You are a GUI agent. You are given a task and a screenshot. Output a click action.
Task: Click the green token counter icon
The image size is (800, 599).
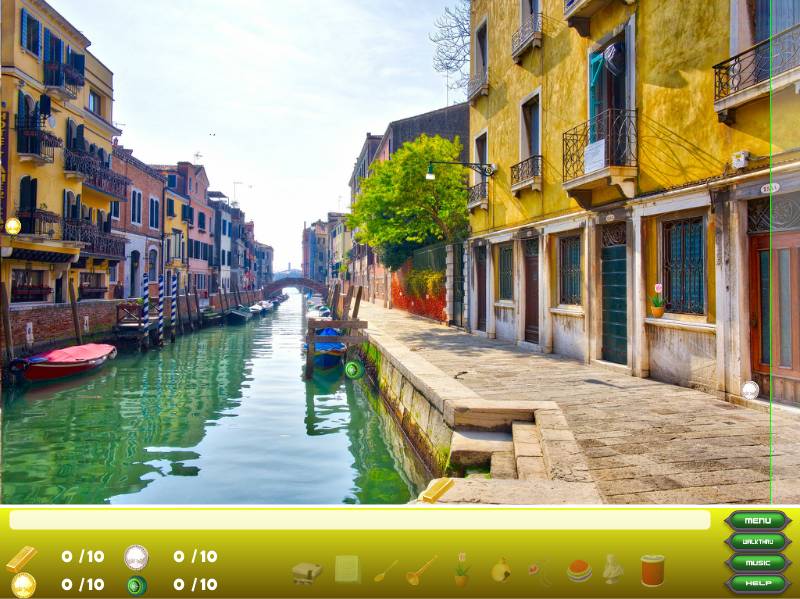[135, 583]
